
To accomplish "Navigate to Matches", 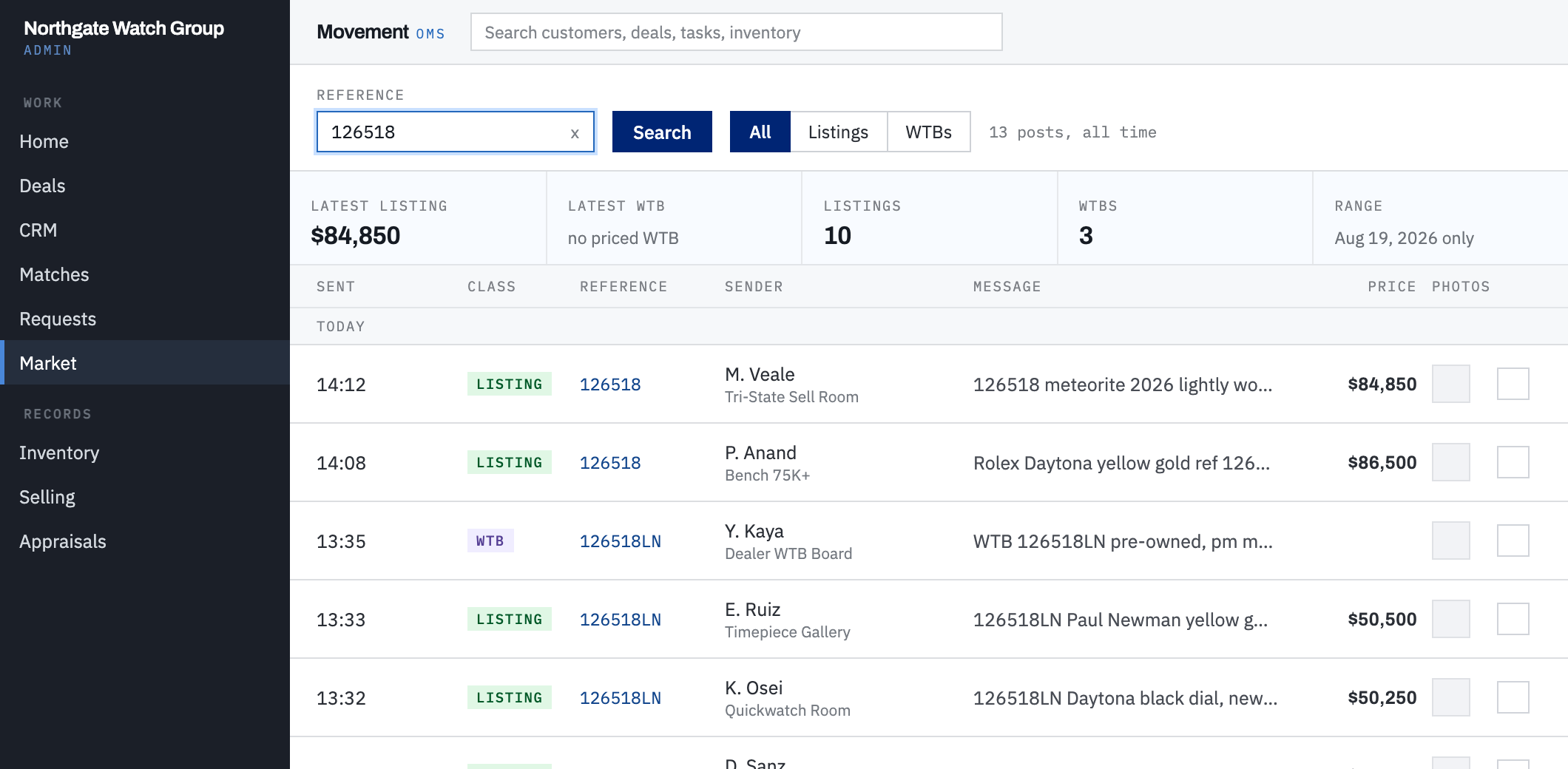I will point(145,274).
